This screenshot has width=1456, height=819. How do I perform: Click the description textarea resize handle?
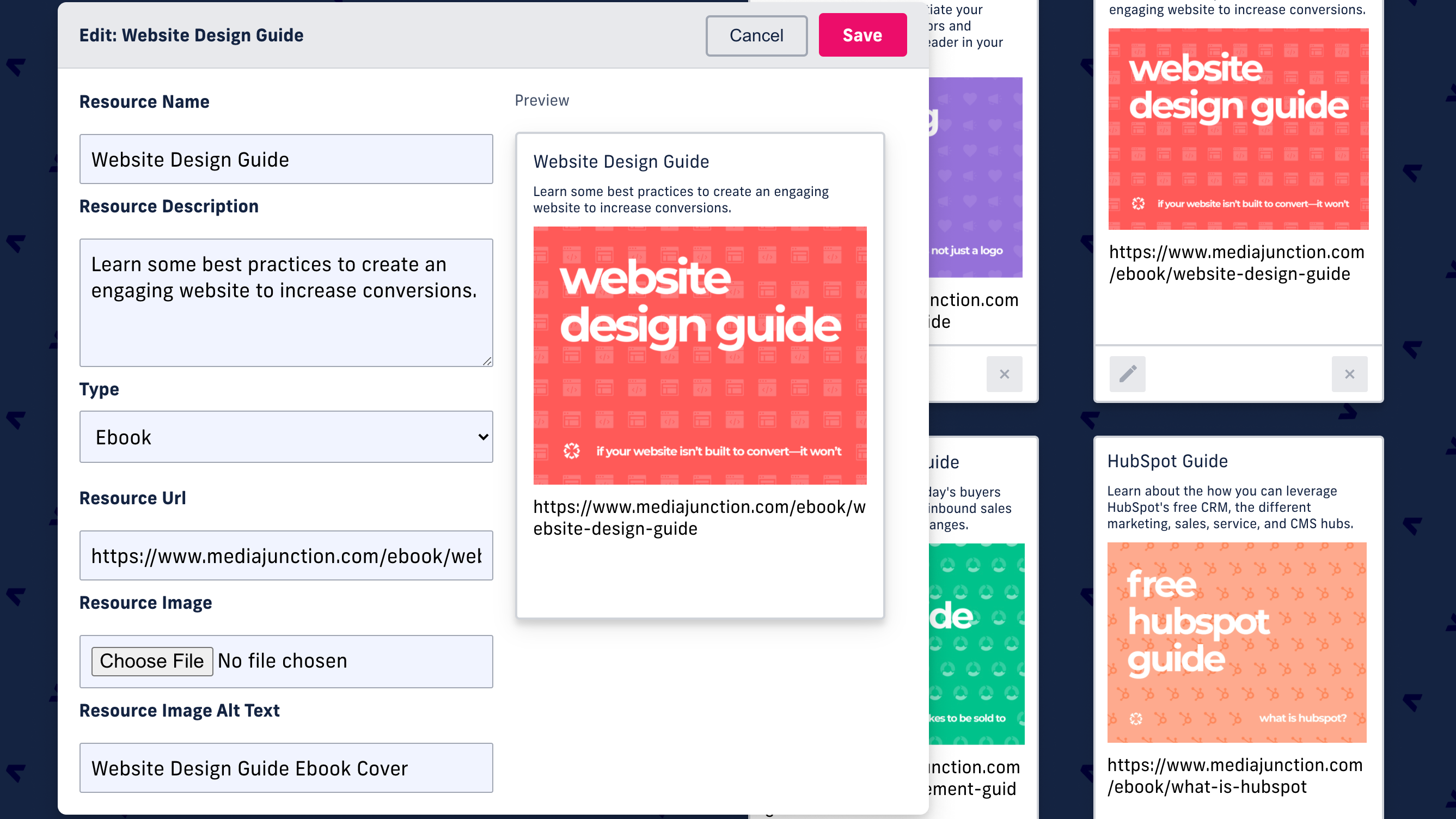click(487, 362)
